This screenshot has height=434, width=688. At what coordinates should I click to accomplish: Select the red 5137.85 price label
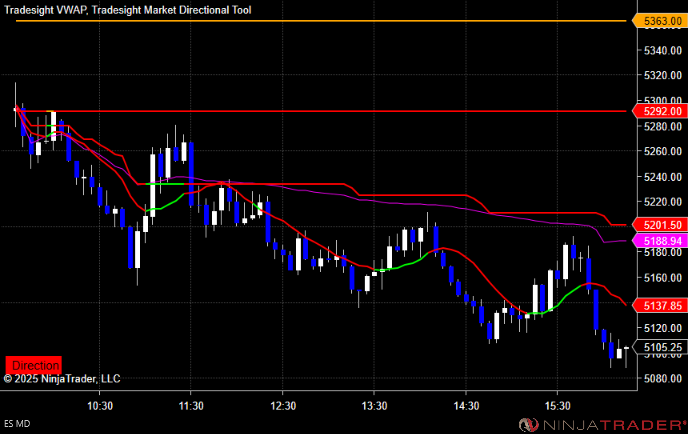pos(659,305)
